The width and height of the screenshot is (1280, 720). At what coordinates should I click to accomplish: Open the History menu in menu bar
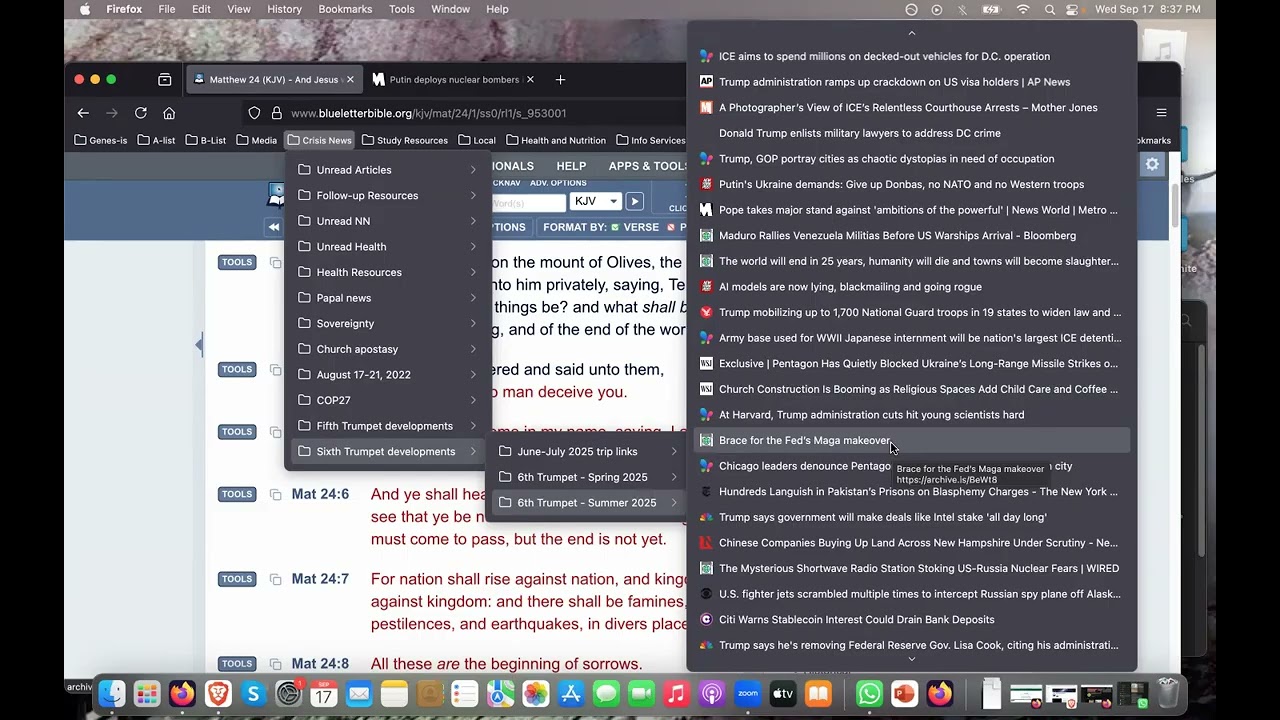284,9
